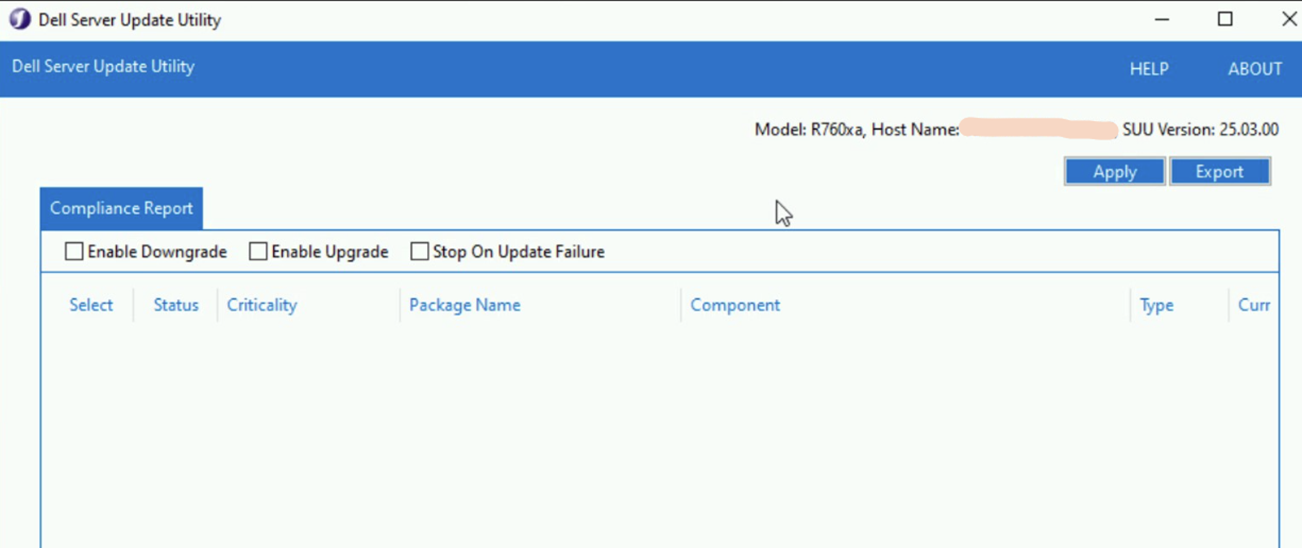Image resolution: width=1302 pixels, height=548 pixels.
Task: Maximize the Dell Server Update Utility window
Action: pos(1225,20)
